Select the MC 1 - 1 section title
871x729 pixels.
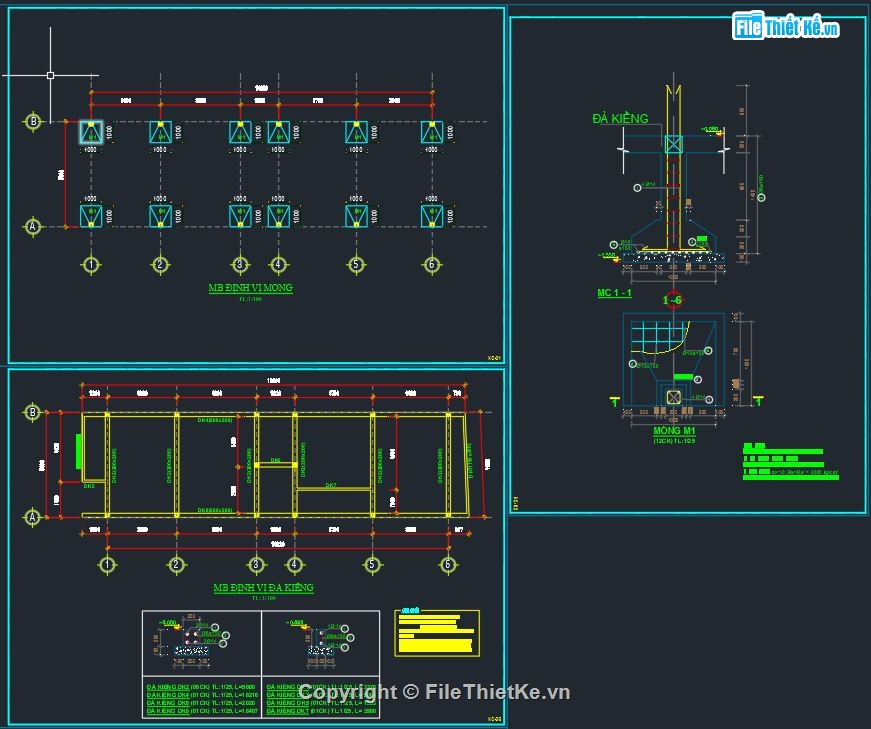(x=614, y=293)
